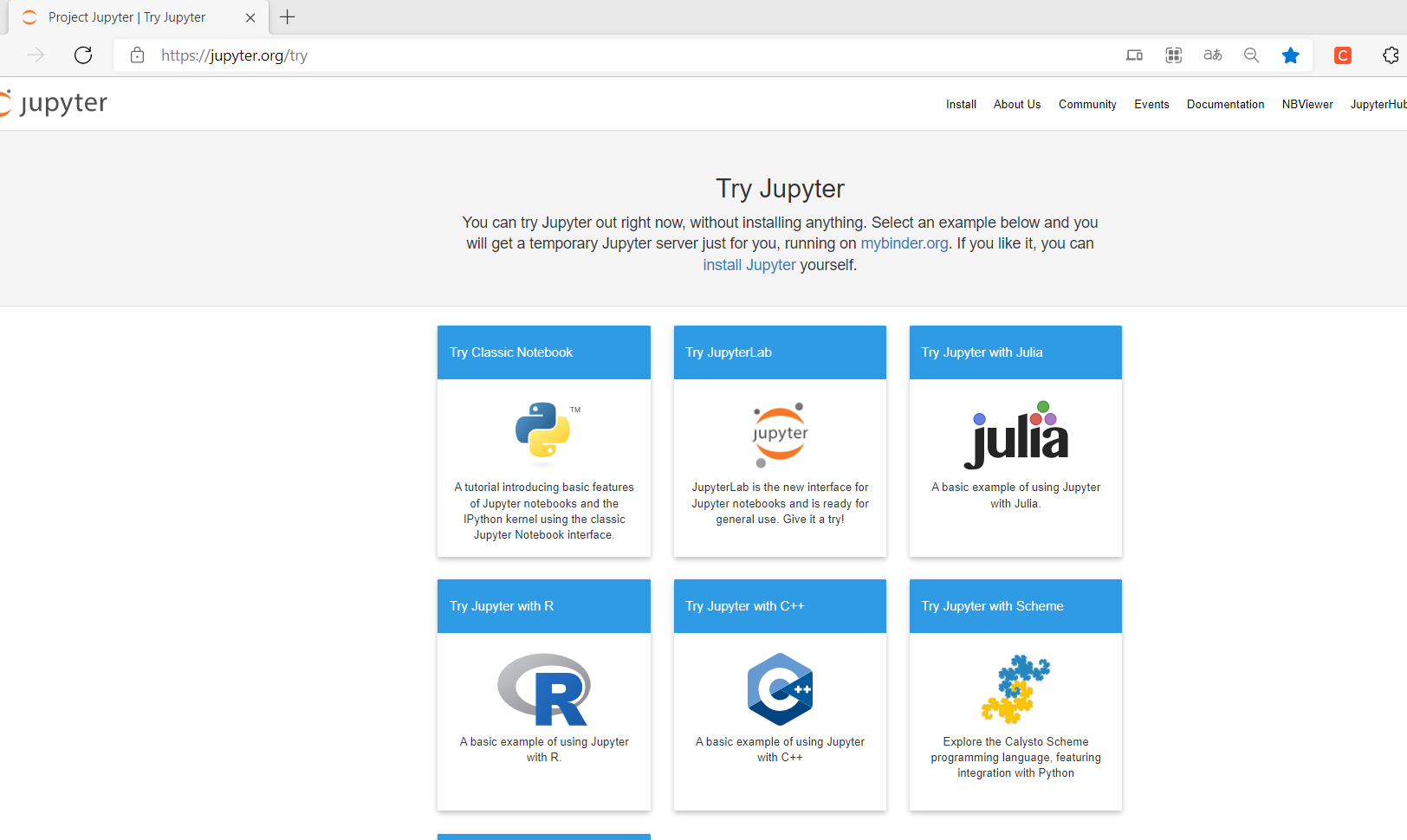
Task: Click 'A basic example of using Jupyter with Julia' text
Action: 1015,495
